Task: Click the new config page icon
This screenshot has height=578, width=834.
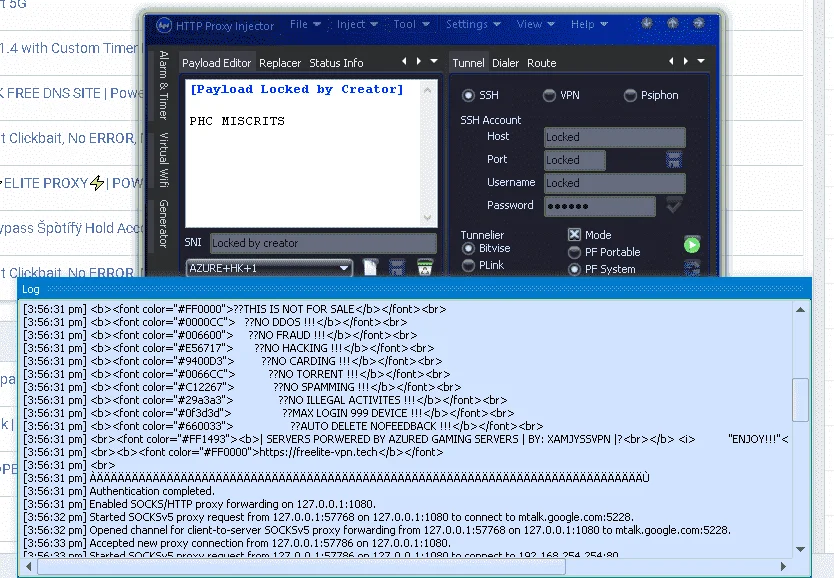Action: pos(371,267)
